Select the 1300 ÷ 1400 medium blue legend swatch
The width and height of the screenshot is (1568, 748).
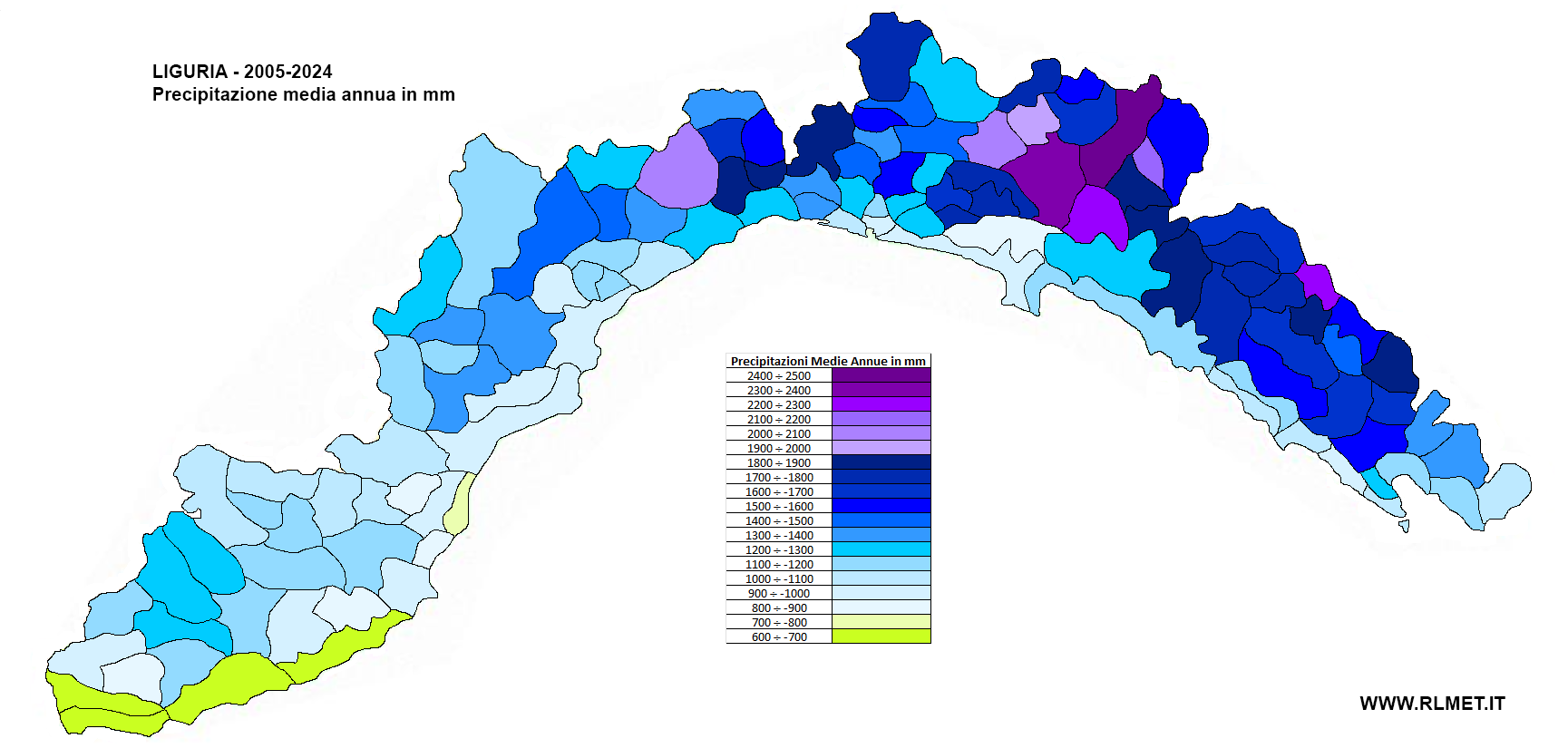point(881,535)
